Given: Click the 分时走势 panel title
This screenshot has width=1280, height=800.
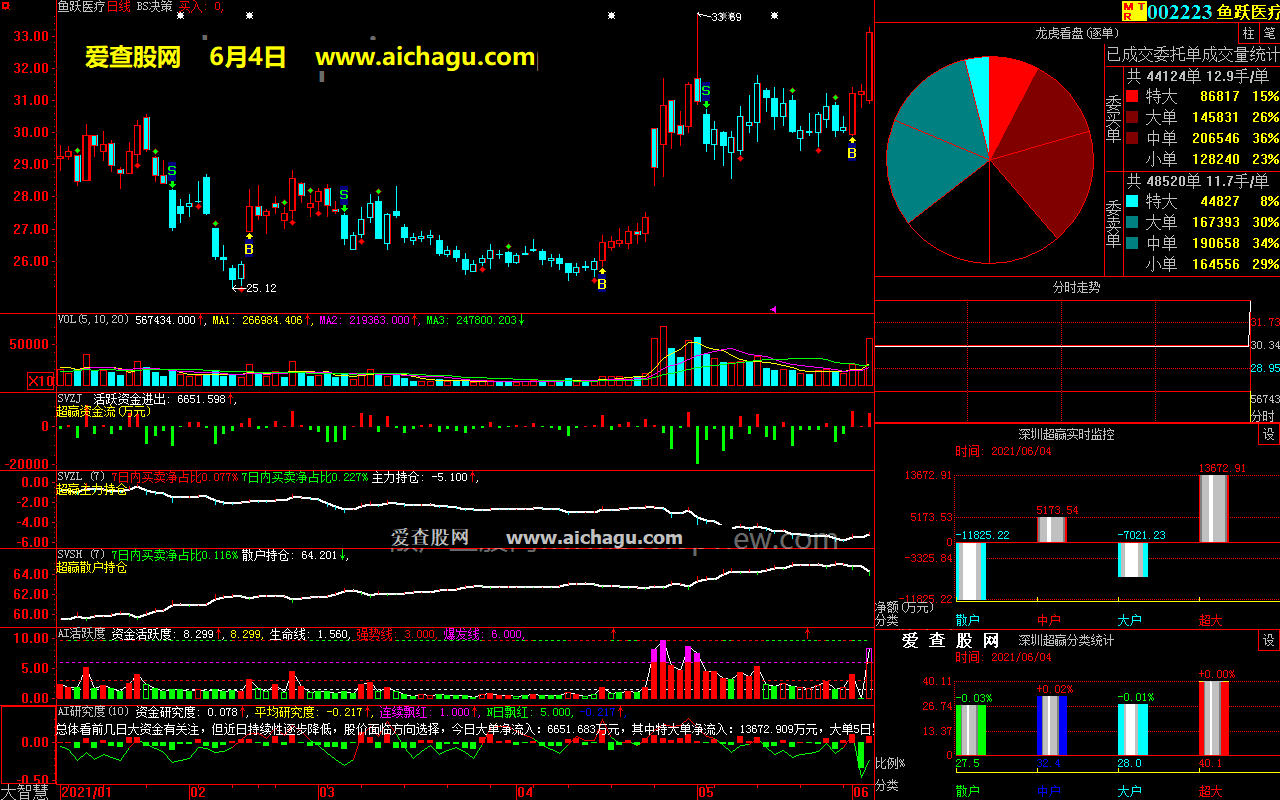Looking at the screenshot, I should tap(1076, 287).
